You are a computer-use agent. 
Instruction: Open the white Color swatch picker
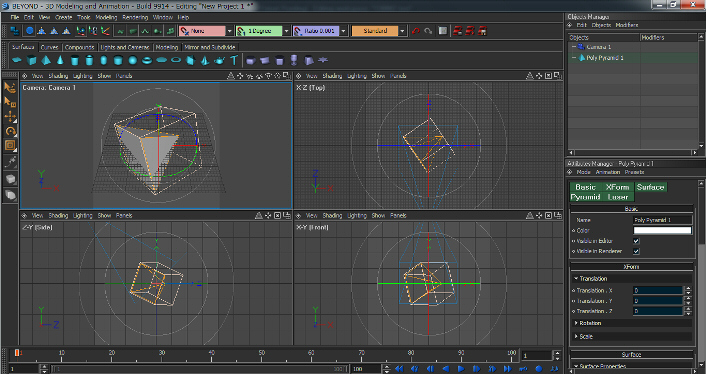(662, 230)
